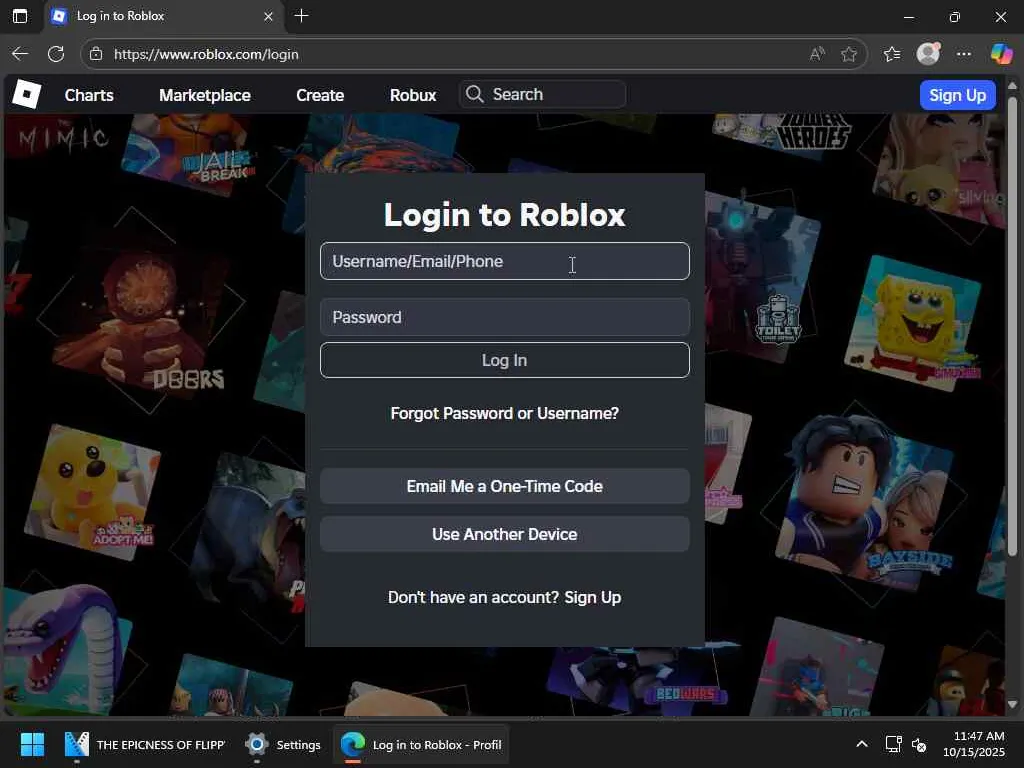1024x768 pixels.
Task: Click the blue Sign Up button
Action: [957, 95]
